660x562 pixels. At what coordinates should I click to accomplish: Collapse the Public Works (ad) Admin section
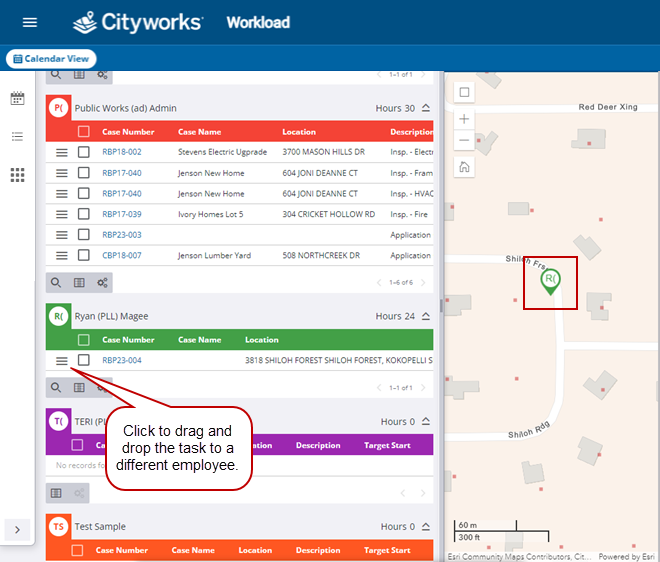coord(426,108)
